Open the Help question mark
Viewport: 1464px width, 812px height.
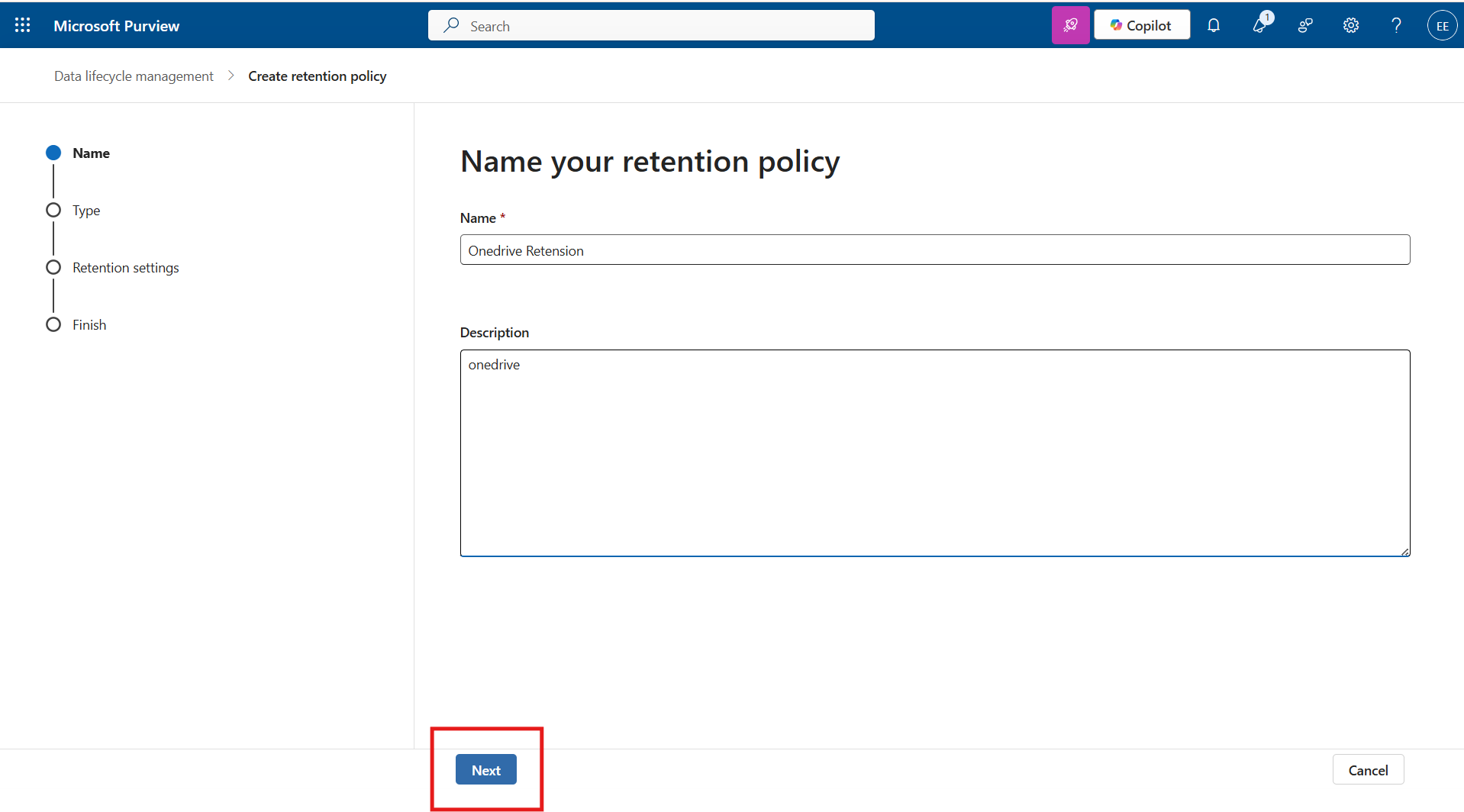[x=1395, y=25]
